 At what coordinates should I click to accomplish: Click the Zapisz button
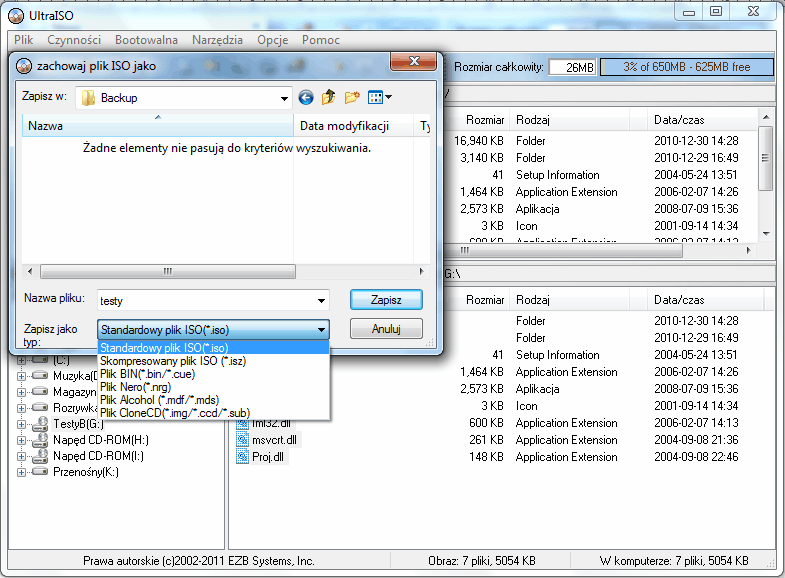coord(386,299)
